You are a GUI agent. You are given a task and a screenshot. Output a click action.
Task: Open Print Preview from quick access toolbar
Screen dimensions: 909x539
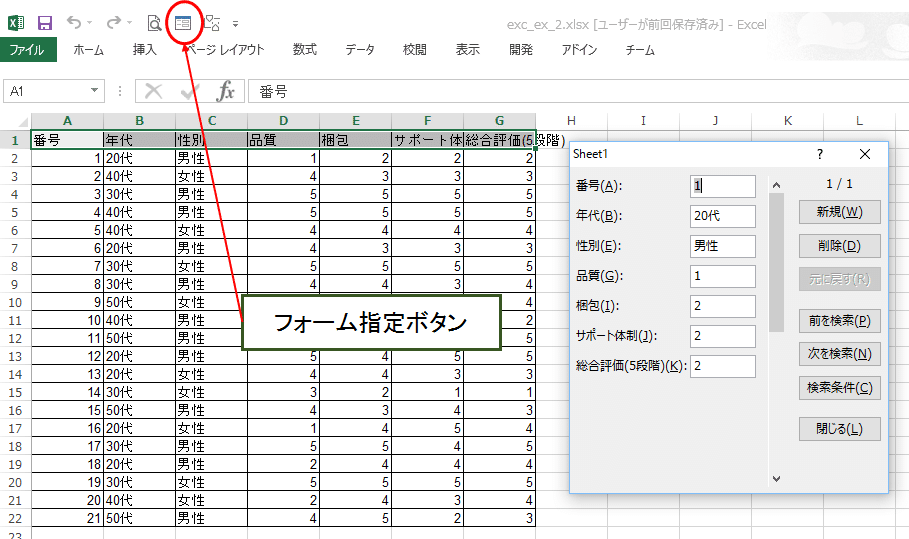point(154,23)
